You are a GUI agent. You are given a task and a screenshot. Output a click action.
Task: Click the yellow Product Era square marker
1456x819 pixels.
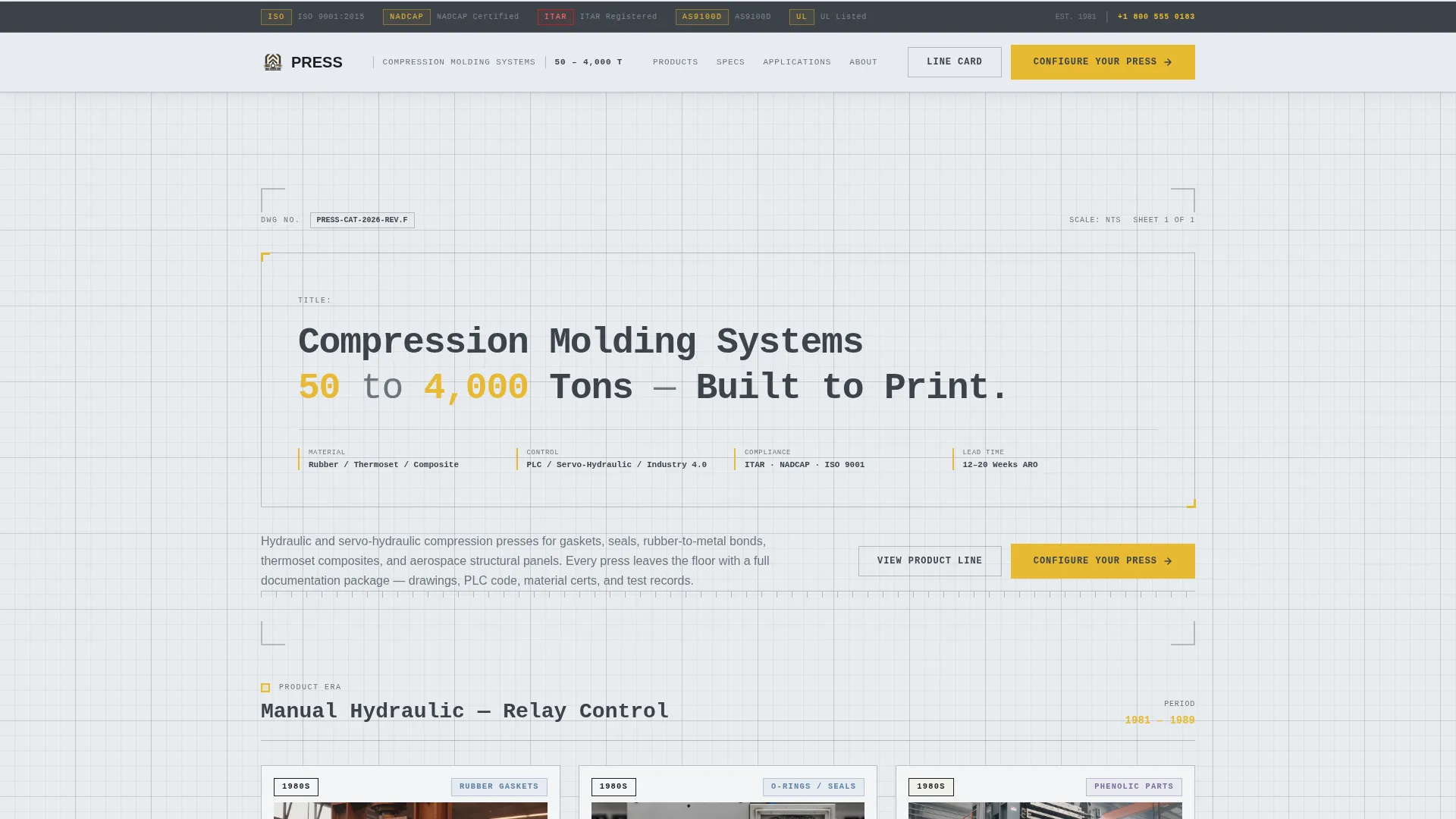pyautogui.click(x=265, y=688)
